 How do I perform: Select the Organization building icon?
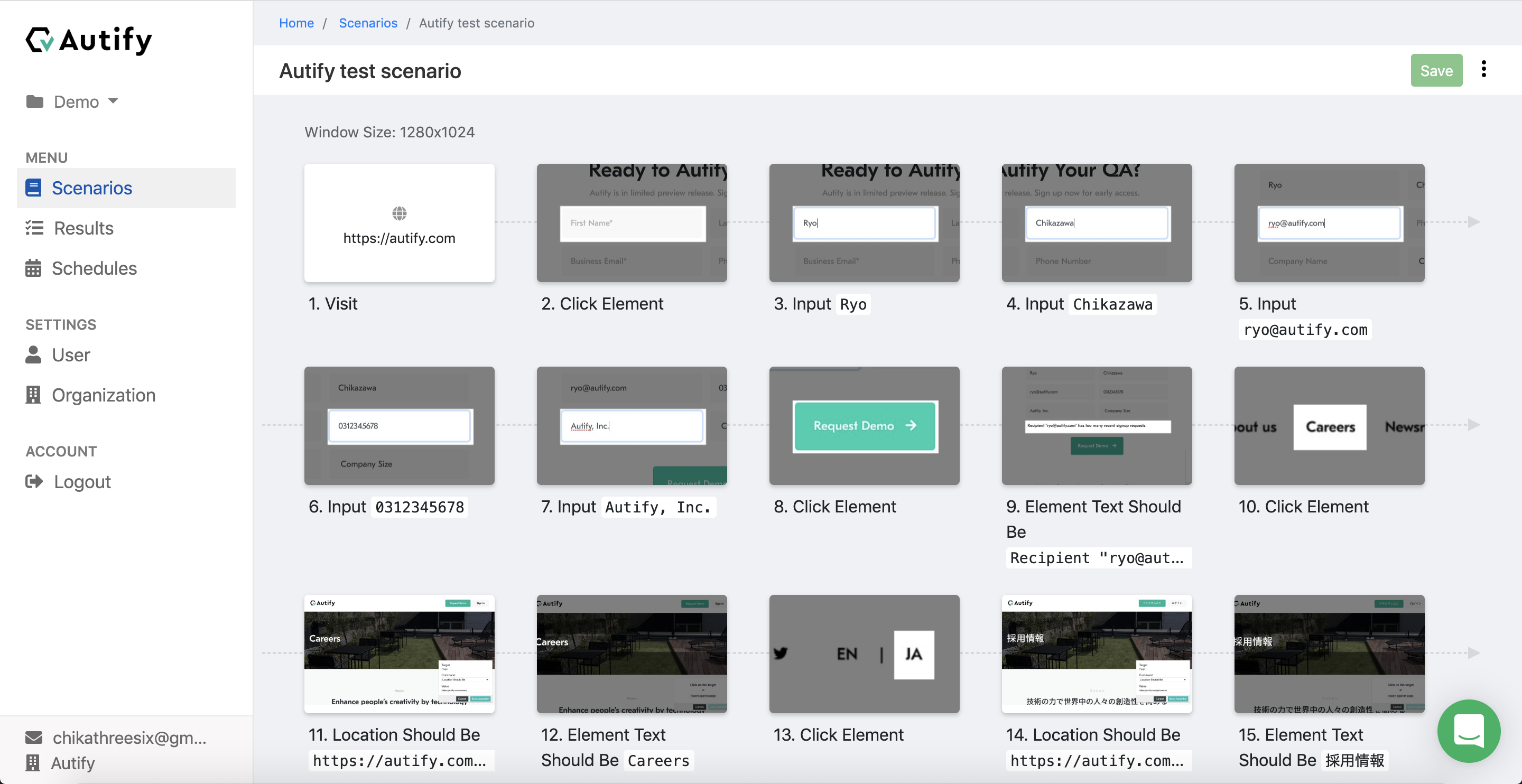click(34, 395)
